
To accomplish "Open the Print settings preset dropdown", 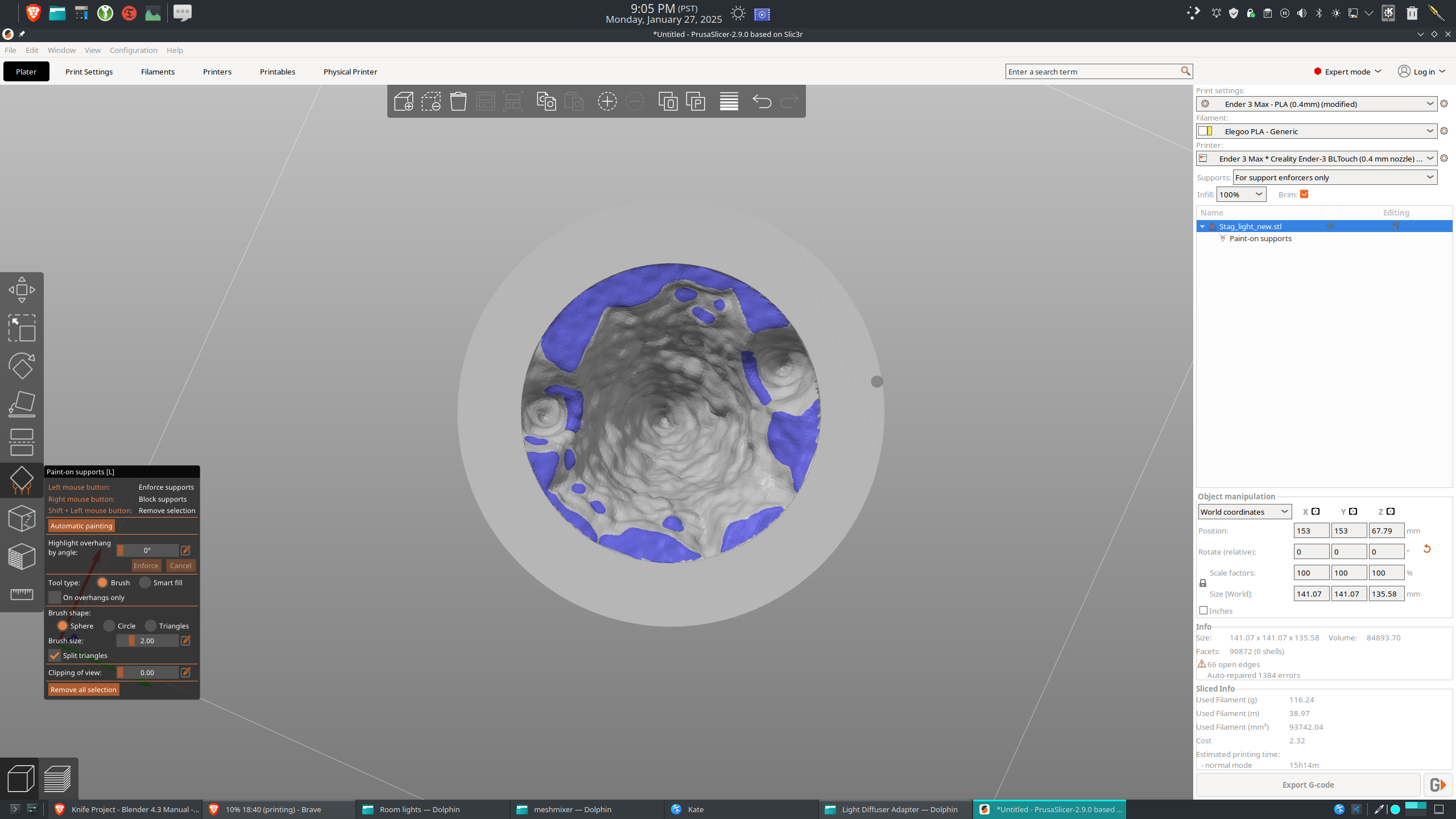I will click(1317, 104).
